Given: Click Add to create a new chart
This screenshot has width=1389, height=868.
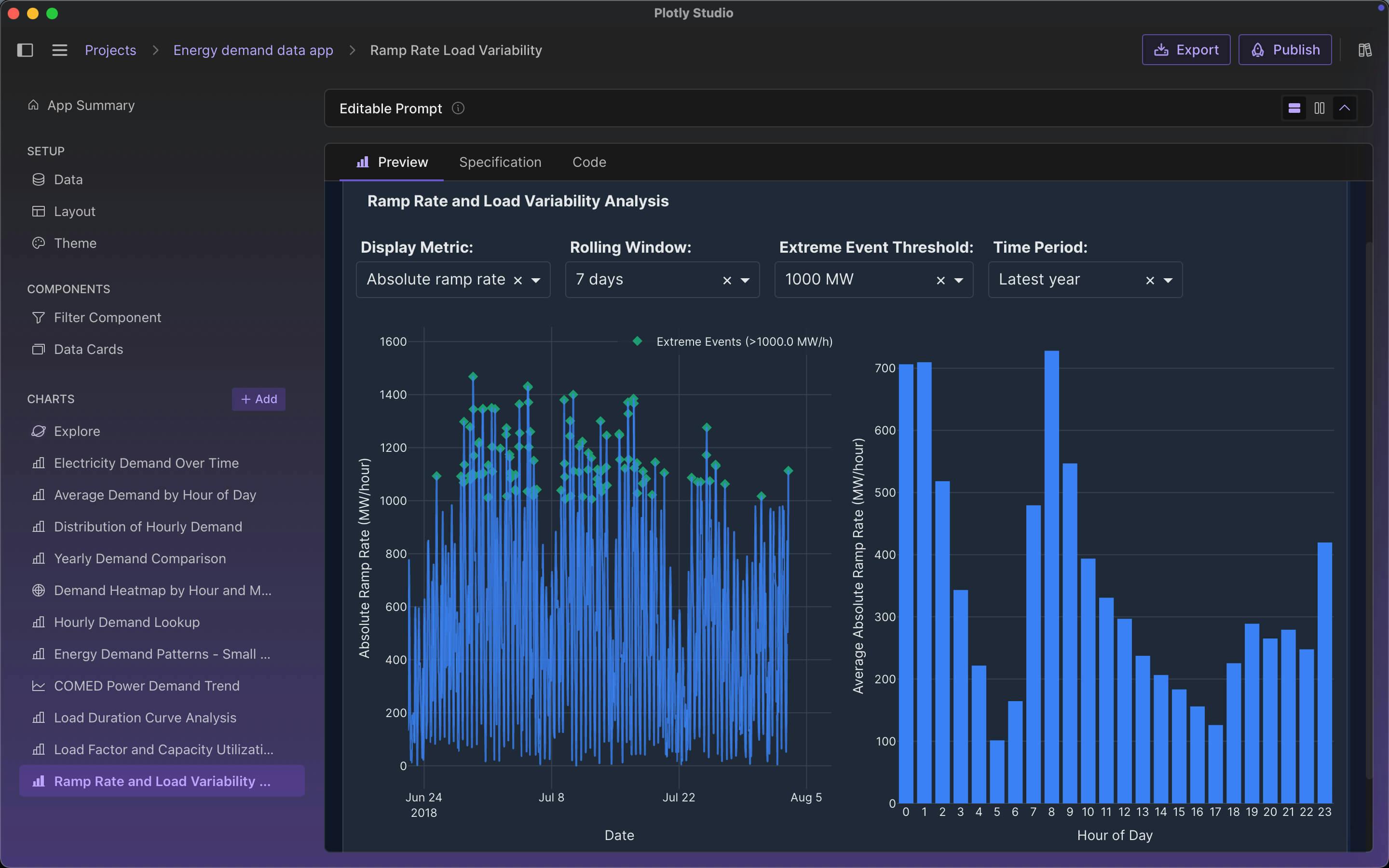Looking at the screenshot, I should [x=259, y=399].
